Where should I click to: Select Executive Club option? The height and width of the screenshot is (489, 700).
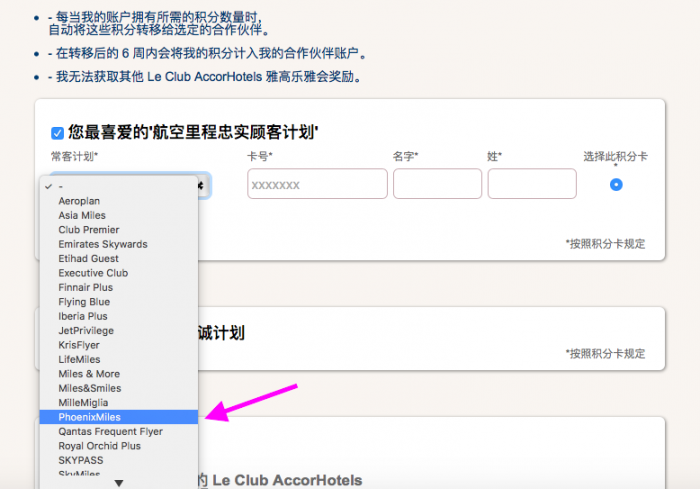pyautogui.click(x=119, y=273)
